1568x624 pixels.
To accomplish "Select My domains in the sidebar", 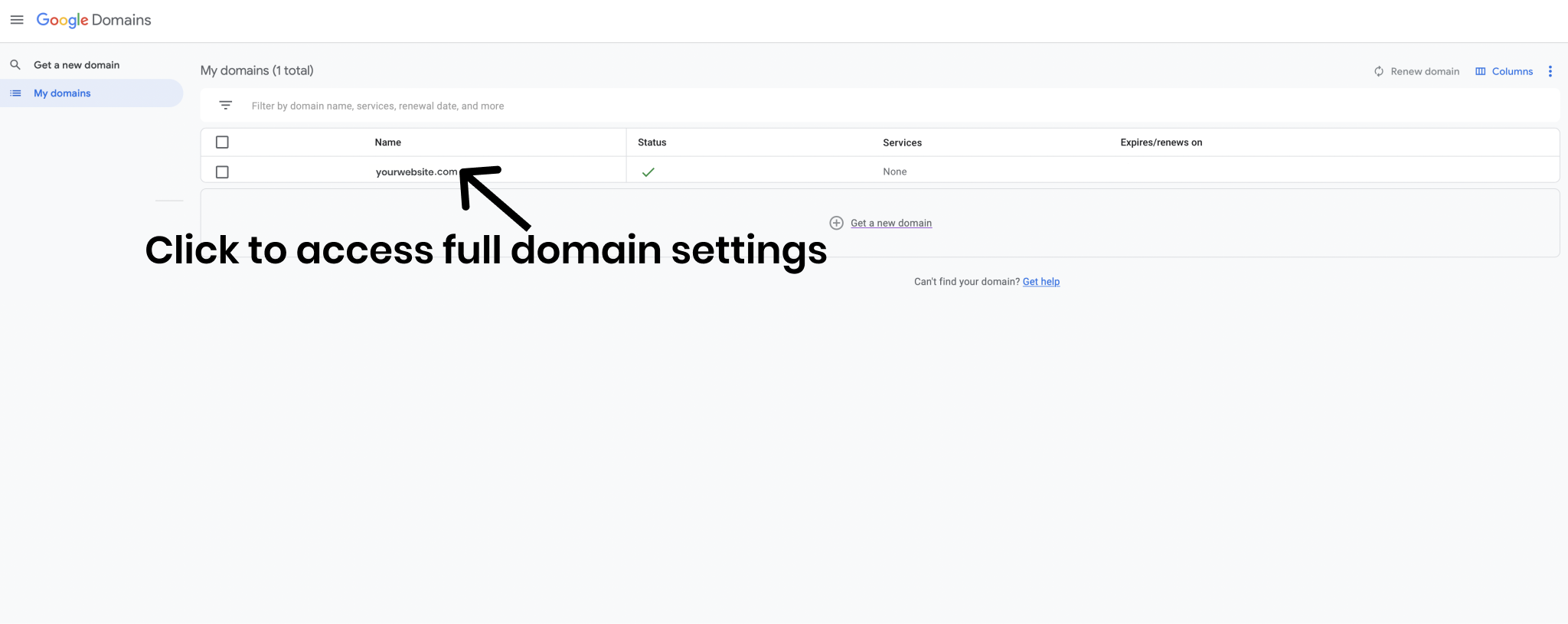I will pos(91,93).
